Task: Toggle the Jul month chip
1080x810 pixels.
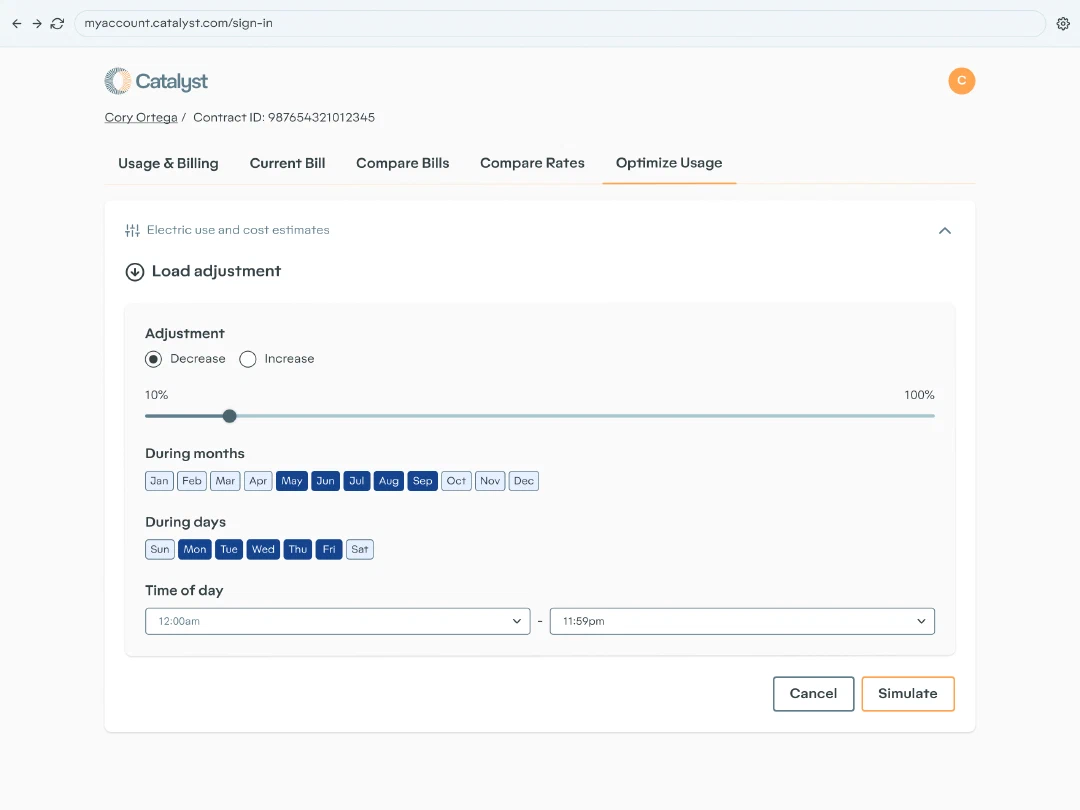Action: pos(357,481)
